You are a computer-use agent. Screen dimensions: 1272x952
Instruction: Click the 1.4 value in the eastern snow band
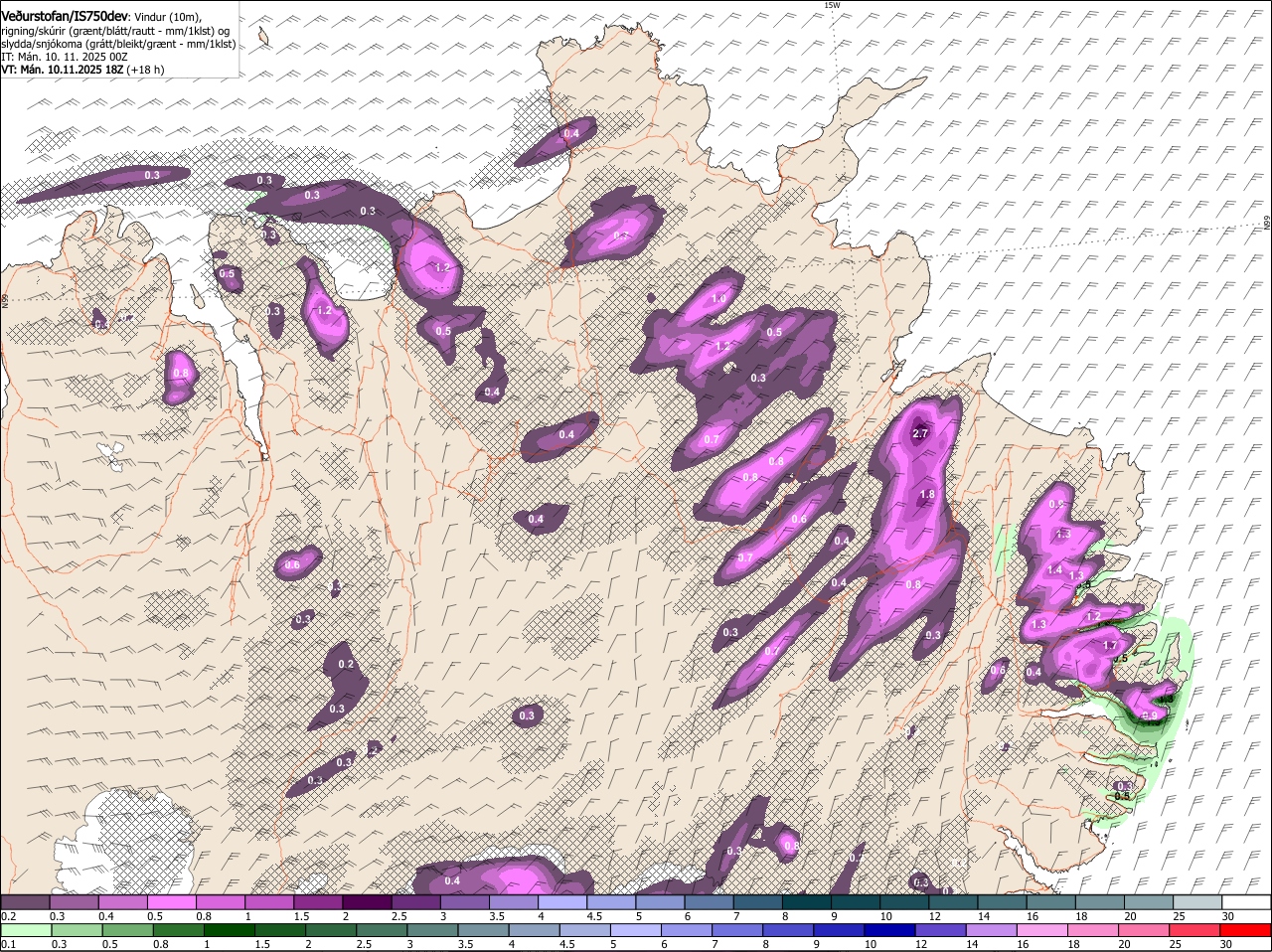click(x=1055, y=569)
